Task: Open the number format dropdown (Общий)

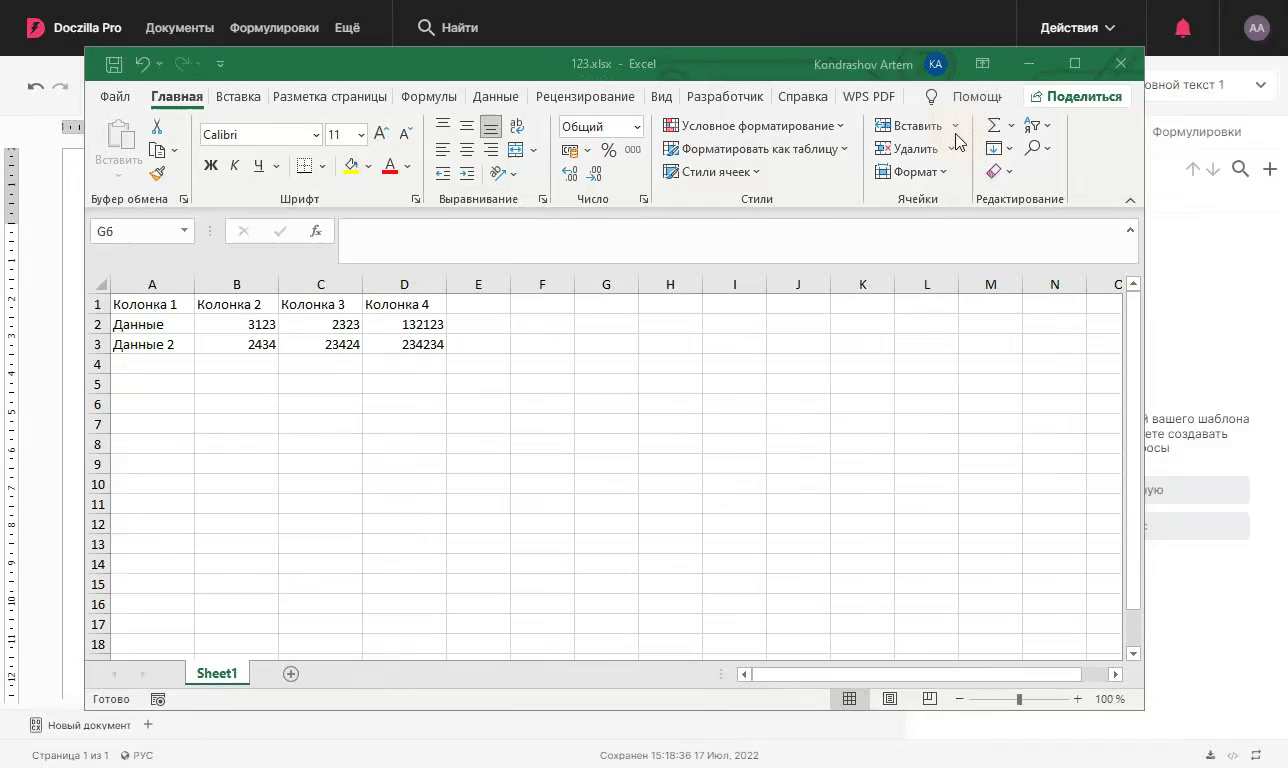Action: (637, 127)
